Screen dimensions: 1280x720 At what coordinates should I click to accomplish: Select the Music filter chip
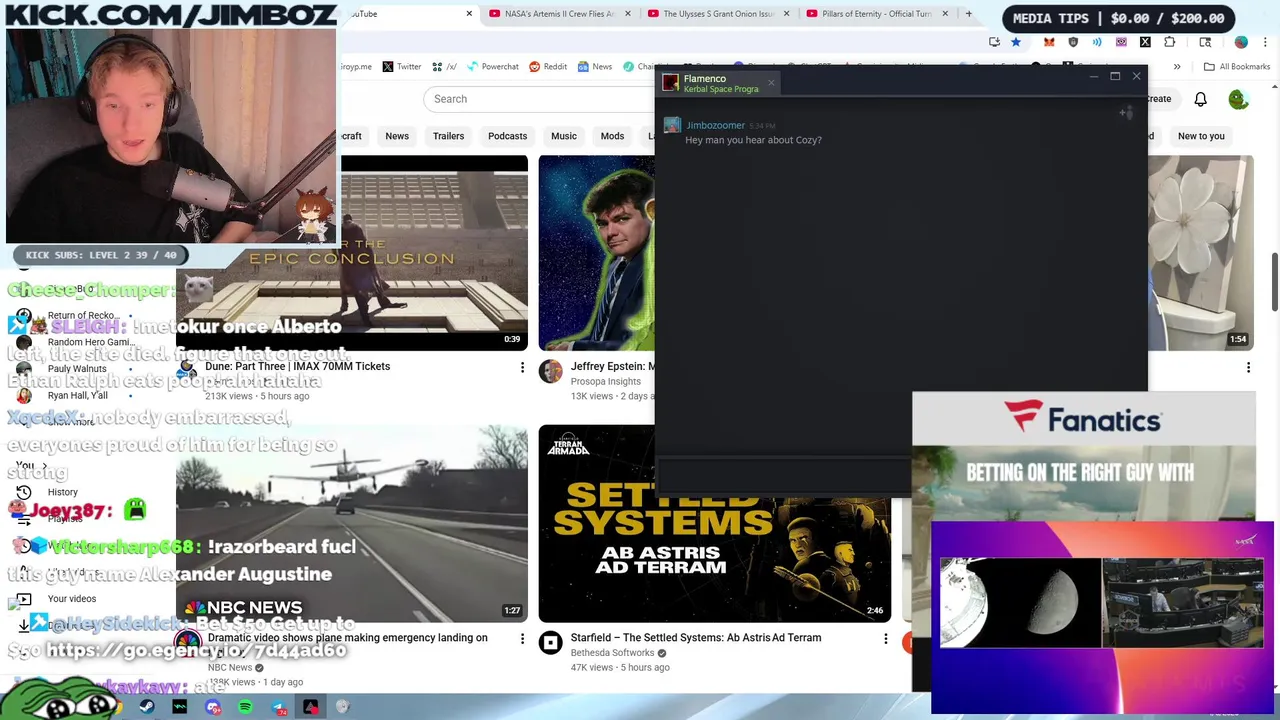click(564, 136)
